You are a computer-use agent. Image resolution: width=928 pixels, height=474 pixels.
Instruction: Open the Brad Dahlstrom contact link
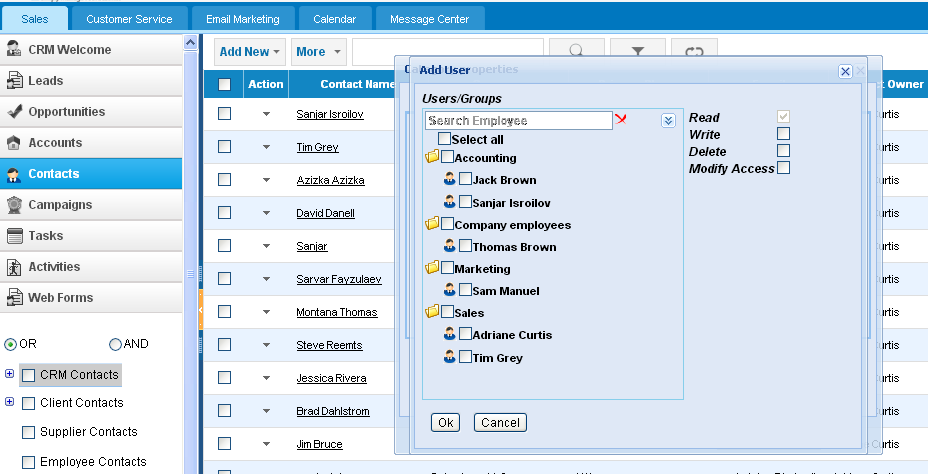333,411
